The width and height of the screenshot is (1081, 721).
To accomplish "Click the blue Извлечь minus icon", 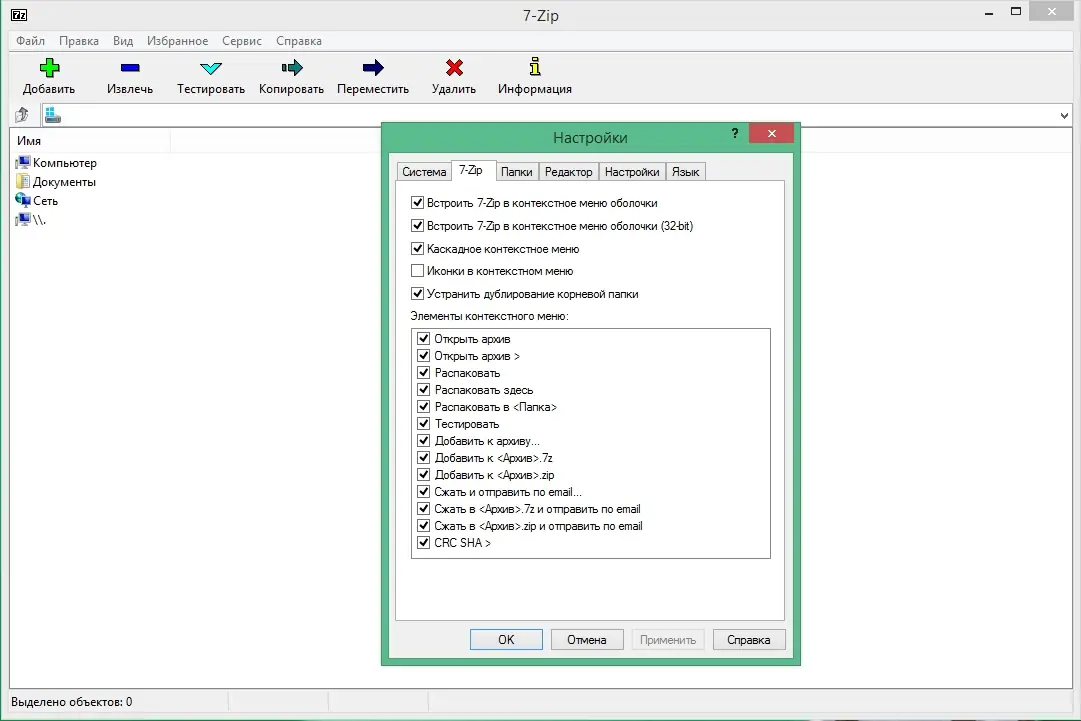I will pos(130,68).
